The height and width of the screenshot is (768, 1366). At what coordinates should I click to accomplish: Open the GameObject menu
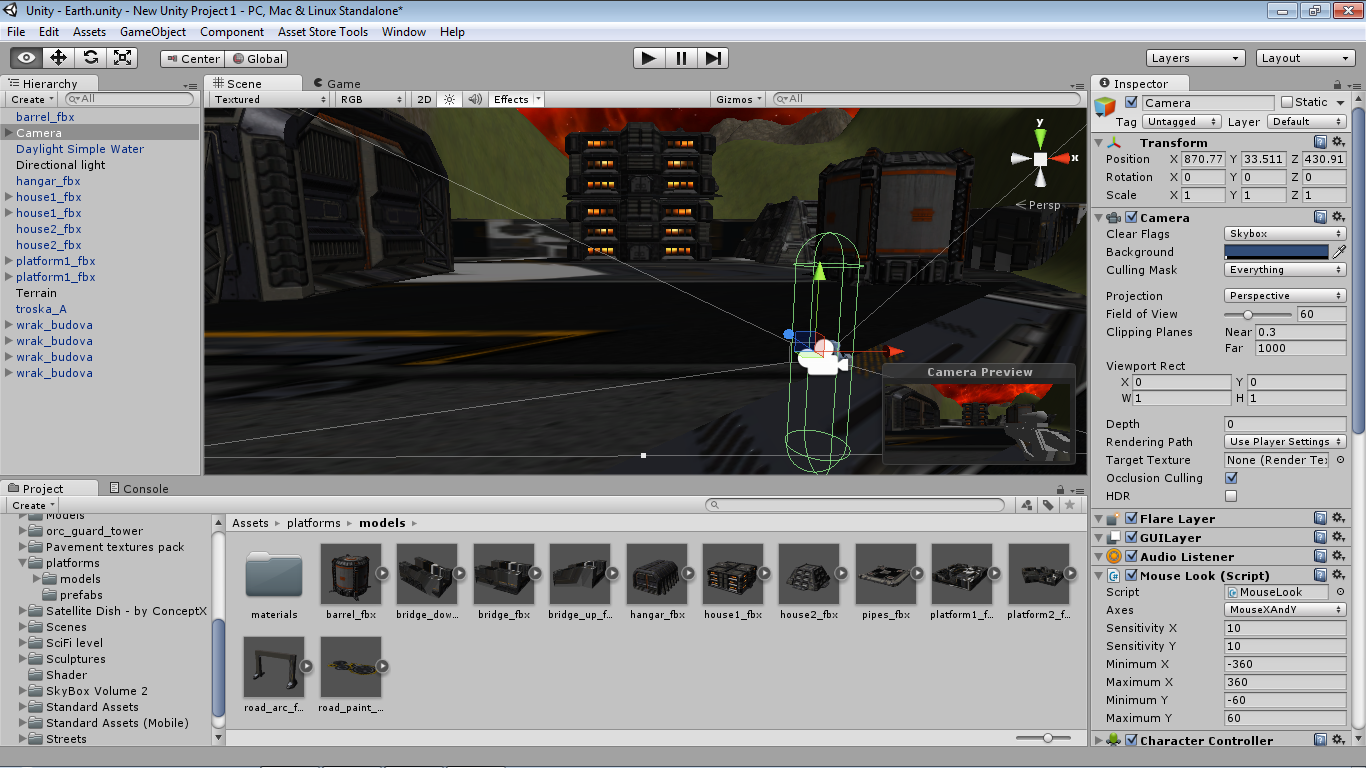click(153, 32)
